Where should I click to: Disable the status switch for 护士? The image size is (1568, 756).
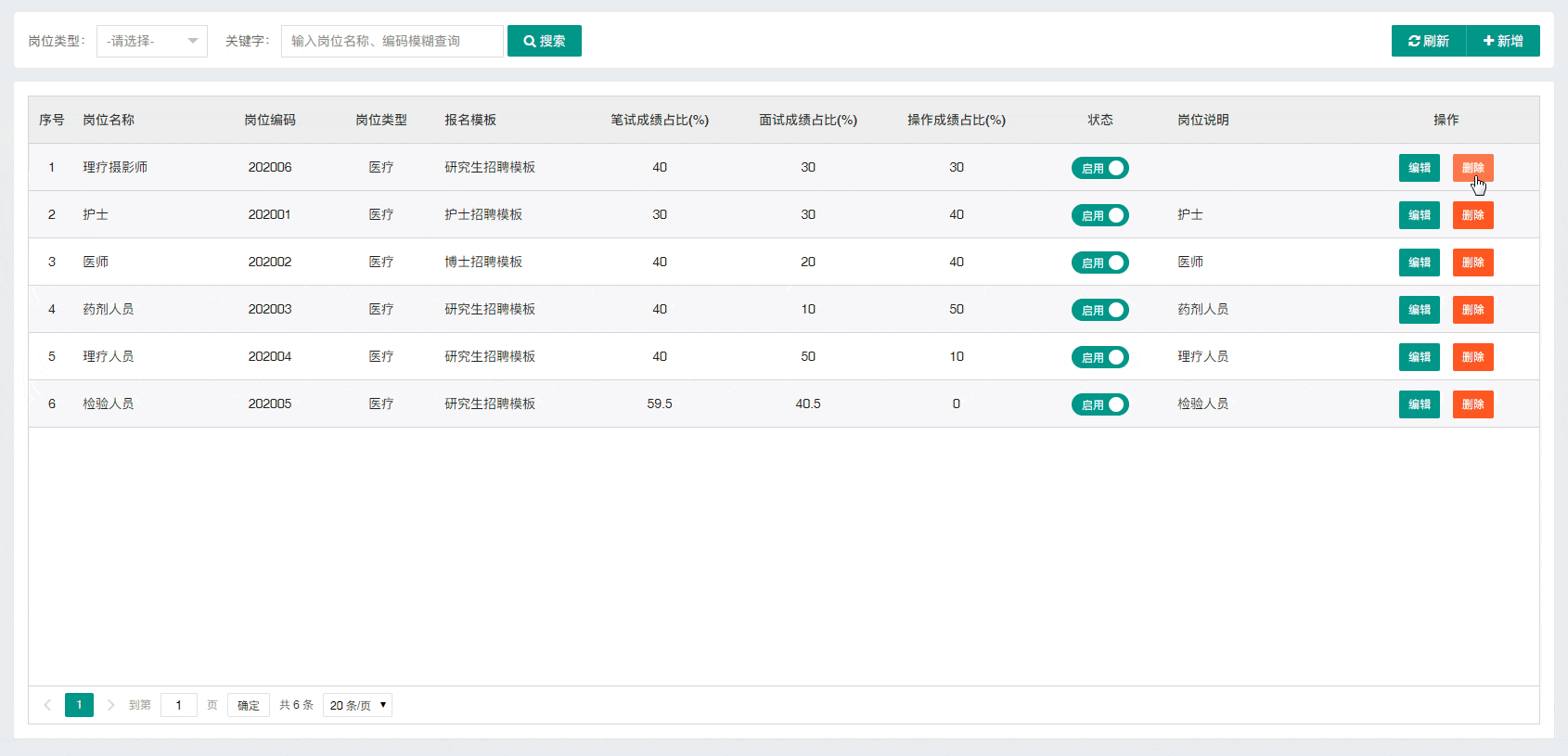click(1099, 215)
